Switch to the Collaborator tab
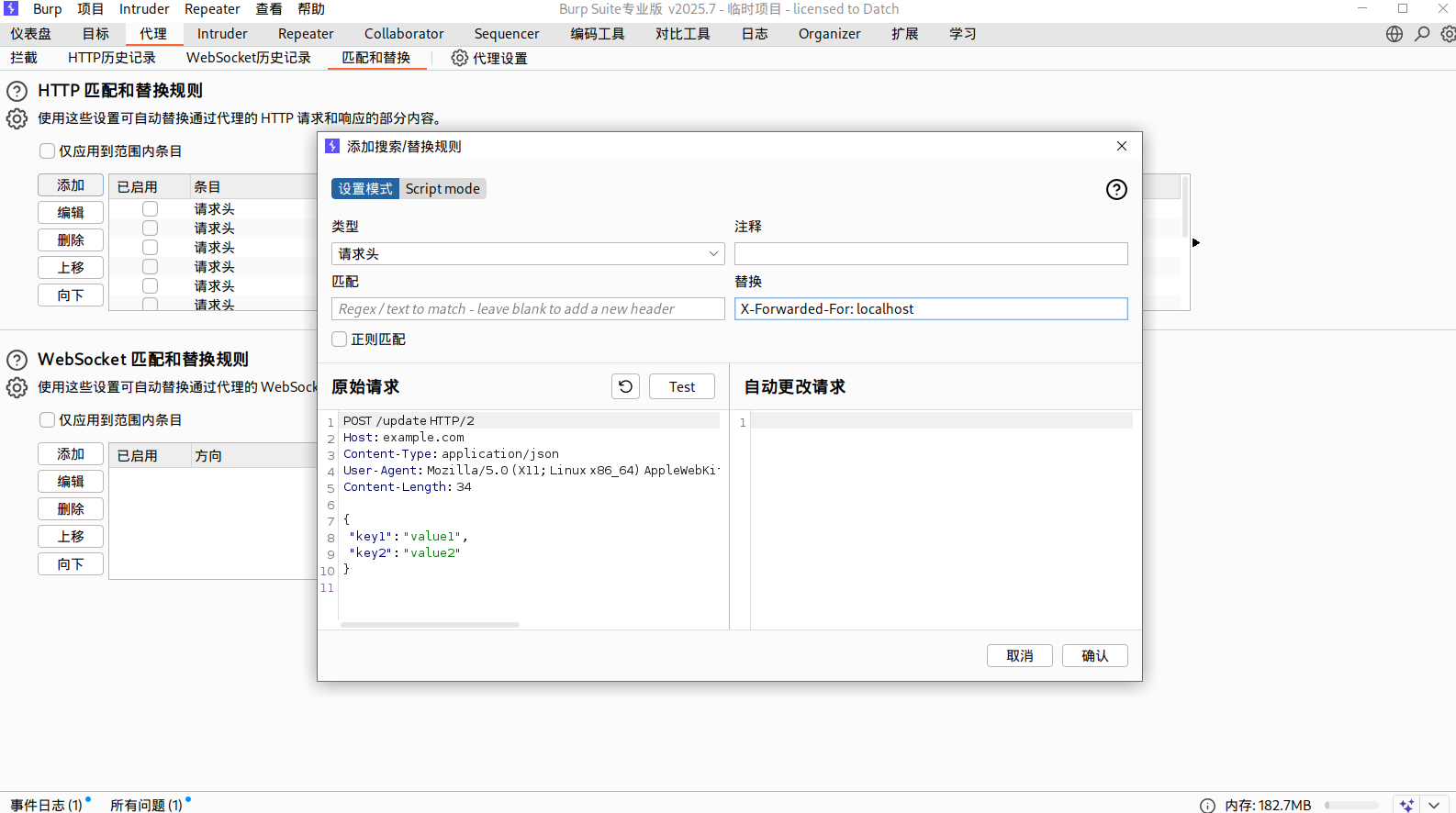Viewport: 1456px width, 813px height. [404, 34]
